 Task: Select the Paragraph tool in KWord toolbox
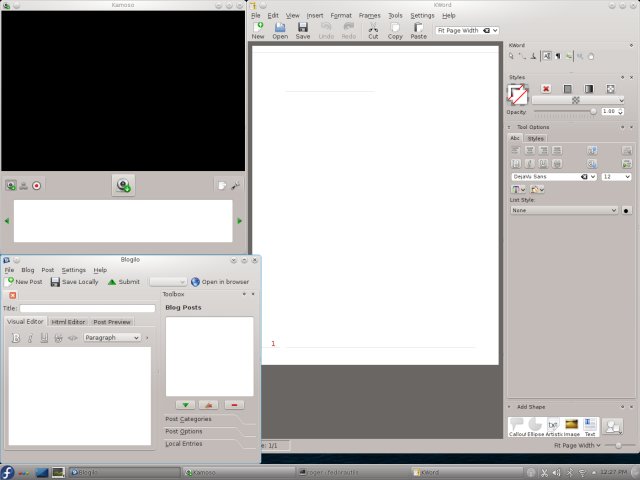coord(558,56)
